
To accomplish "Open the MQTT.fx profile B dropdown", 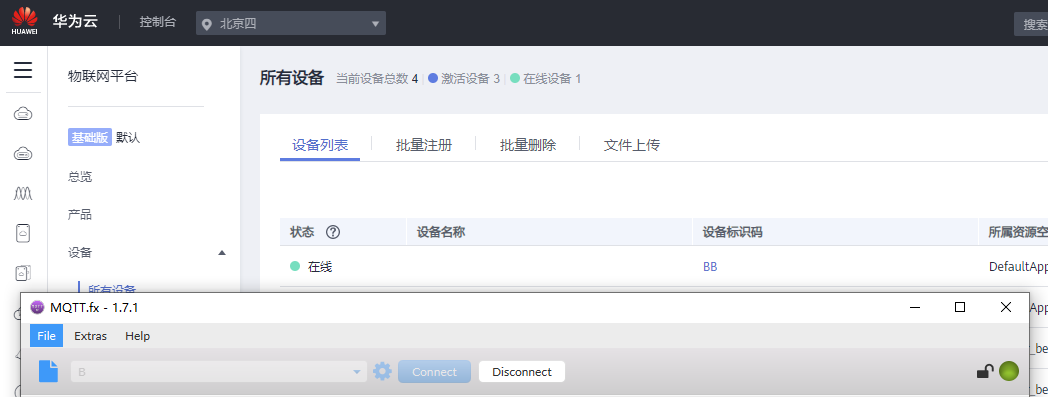I will pyautogui.click(x=219, y=372).
